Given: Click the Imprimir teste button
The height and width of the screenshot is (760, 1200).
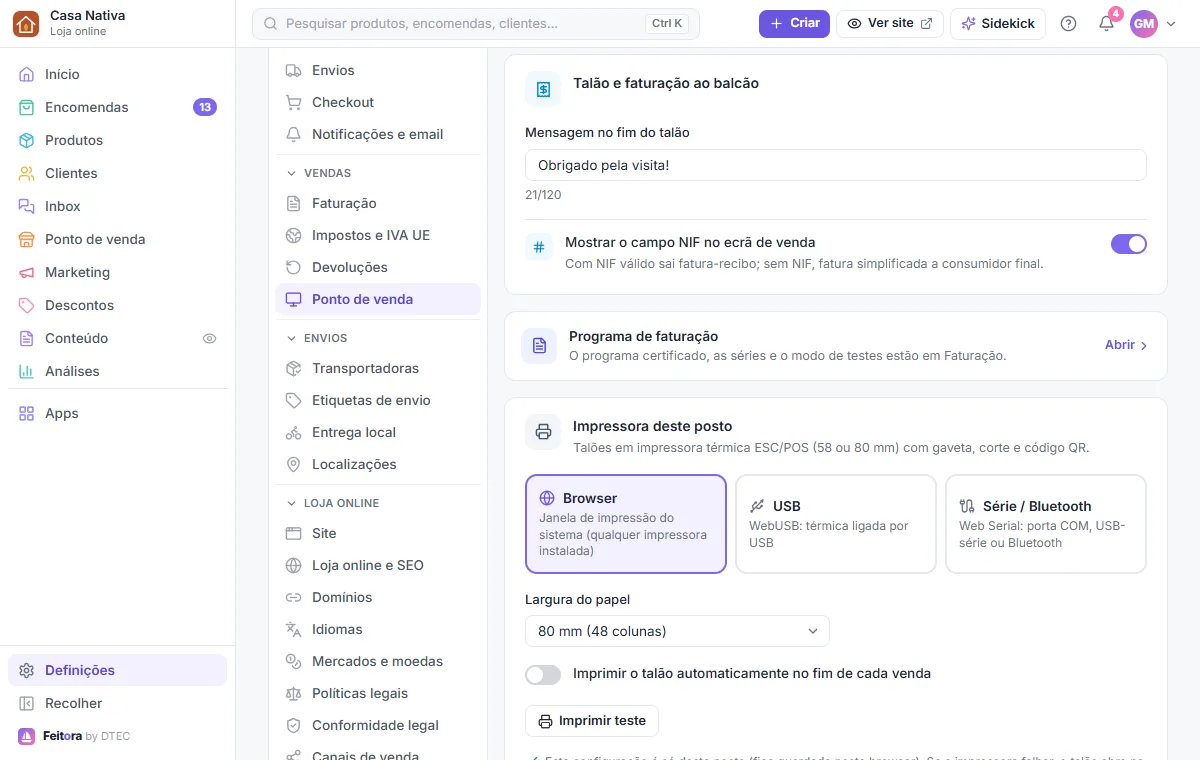Looking at the screenshot, I should (592, 721).
